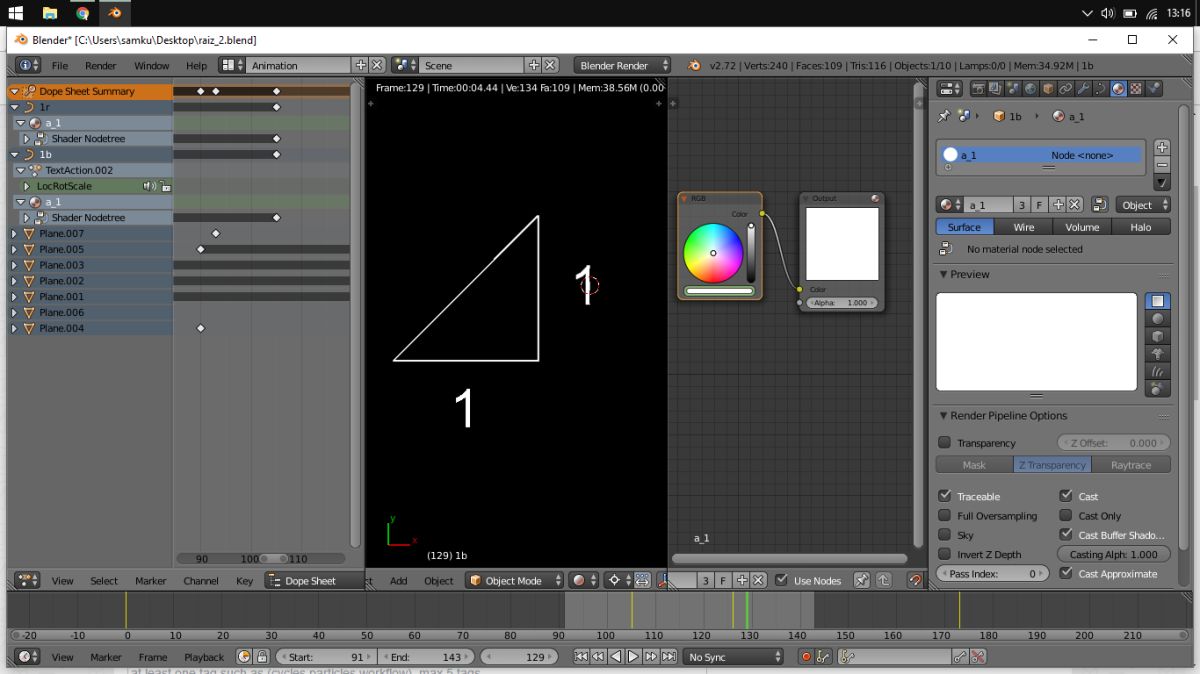
Task: Select the cube preview shape icon
Action: [1158, 336]
